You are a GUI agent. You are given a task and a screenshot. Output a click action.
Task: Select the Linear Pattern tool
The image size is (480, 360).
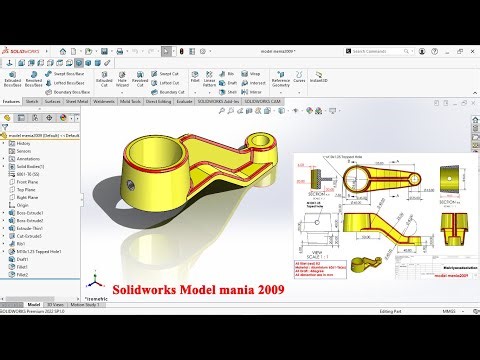pyautogui.click(x=209, y=79)
